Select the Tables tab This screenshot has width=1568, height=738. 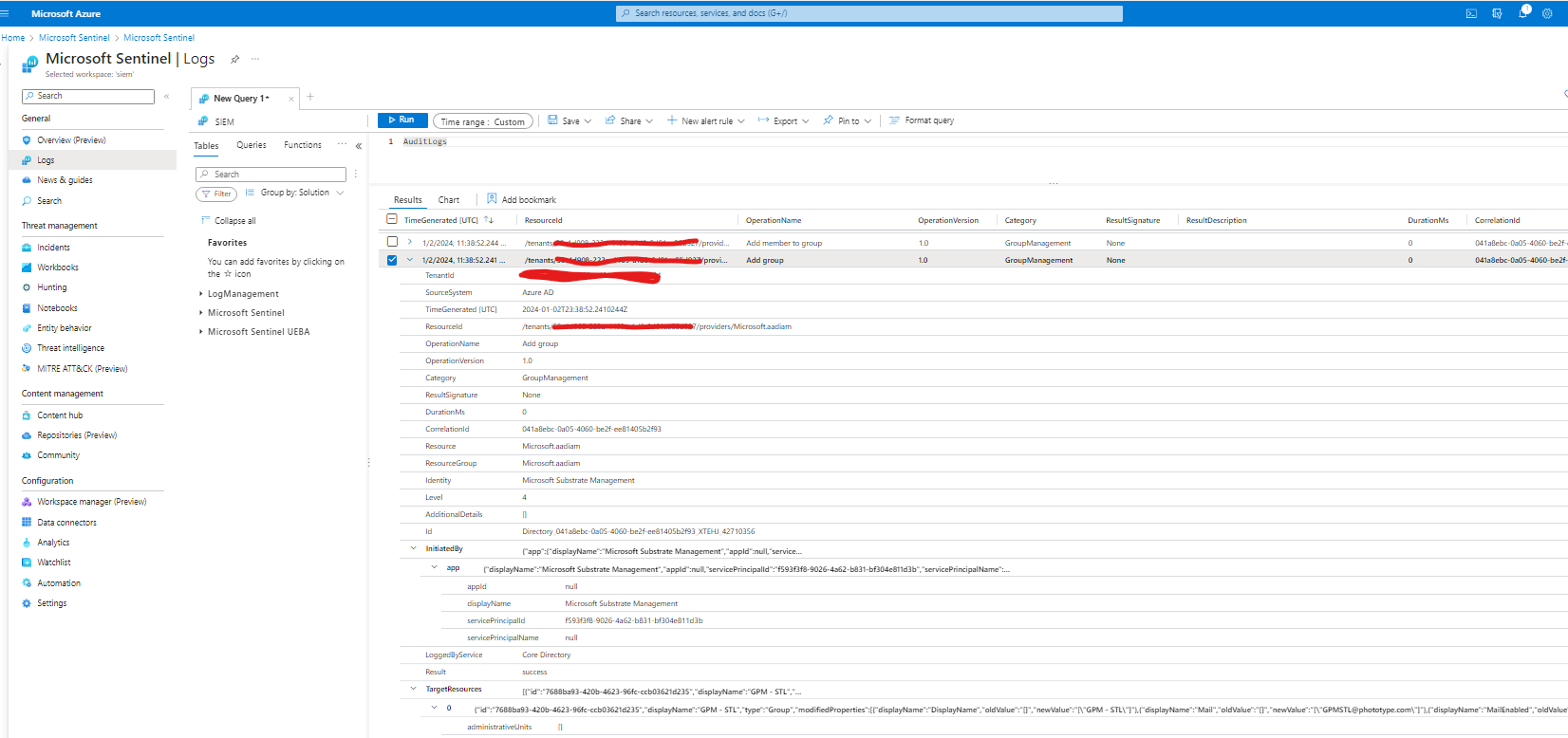point(206,146)
